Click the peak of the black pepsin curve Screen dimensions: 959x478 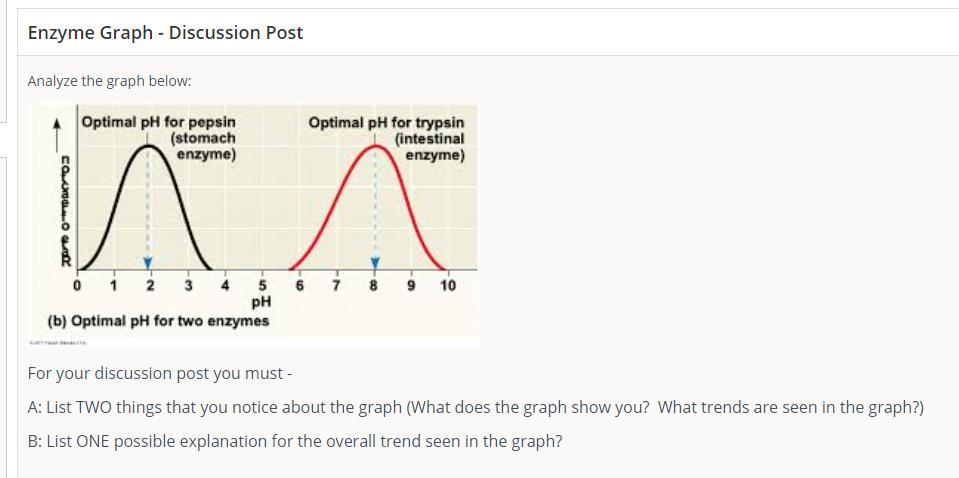[x=148, y=146]
